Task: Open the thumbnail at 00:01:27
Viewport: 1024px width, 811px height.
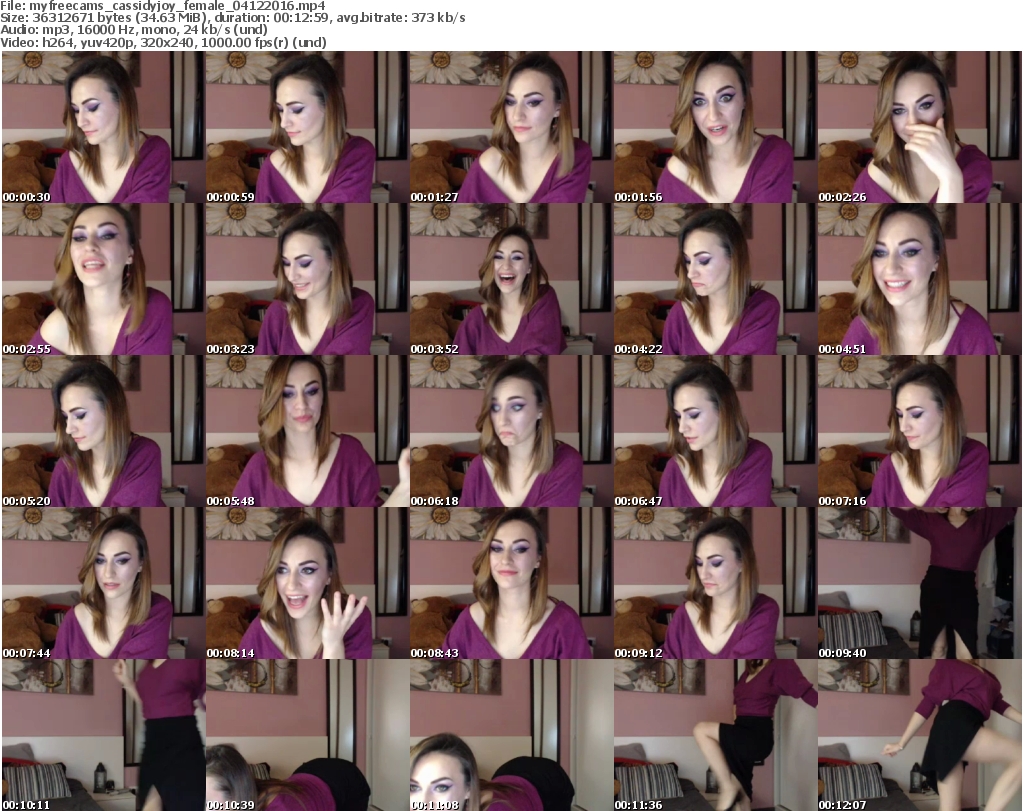Action: 510,127
